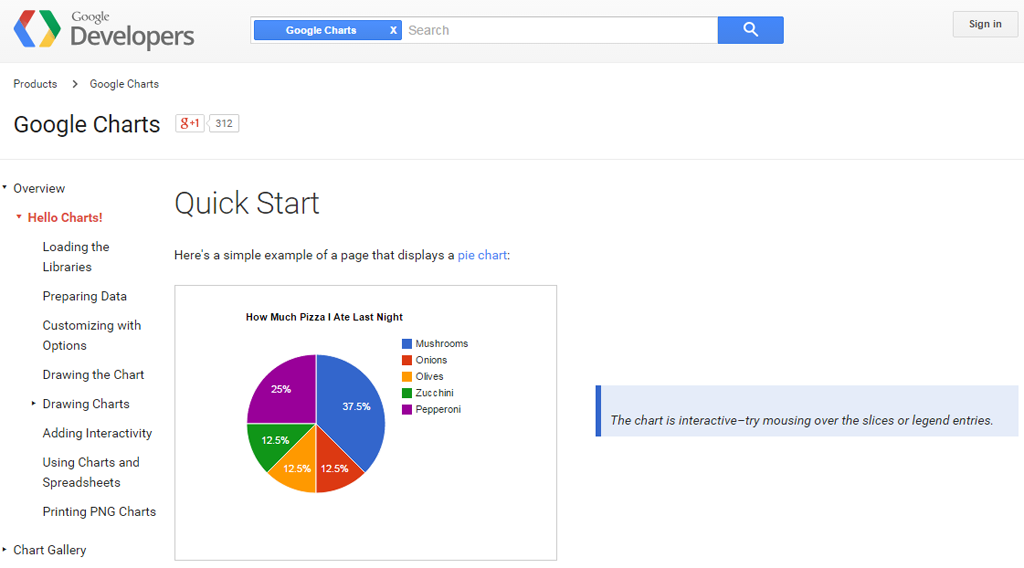Click the Olives legend label
The height and width of the screenshot is (568, 1024).
click(x=429, y=376)
